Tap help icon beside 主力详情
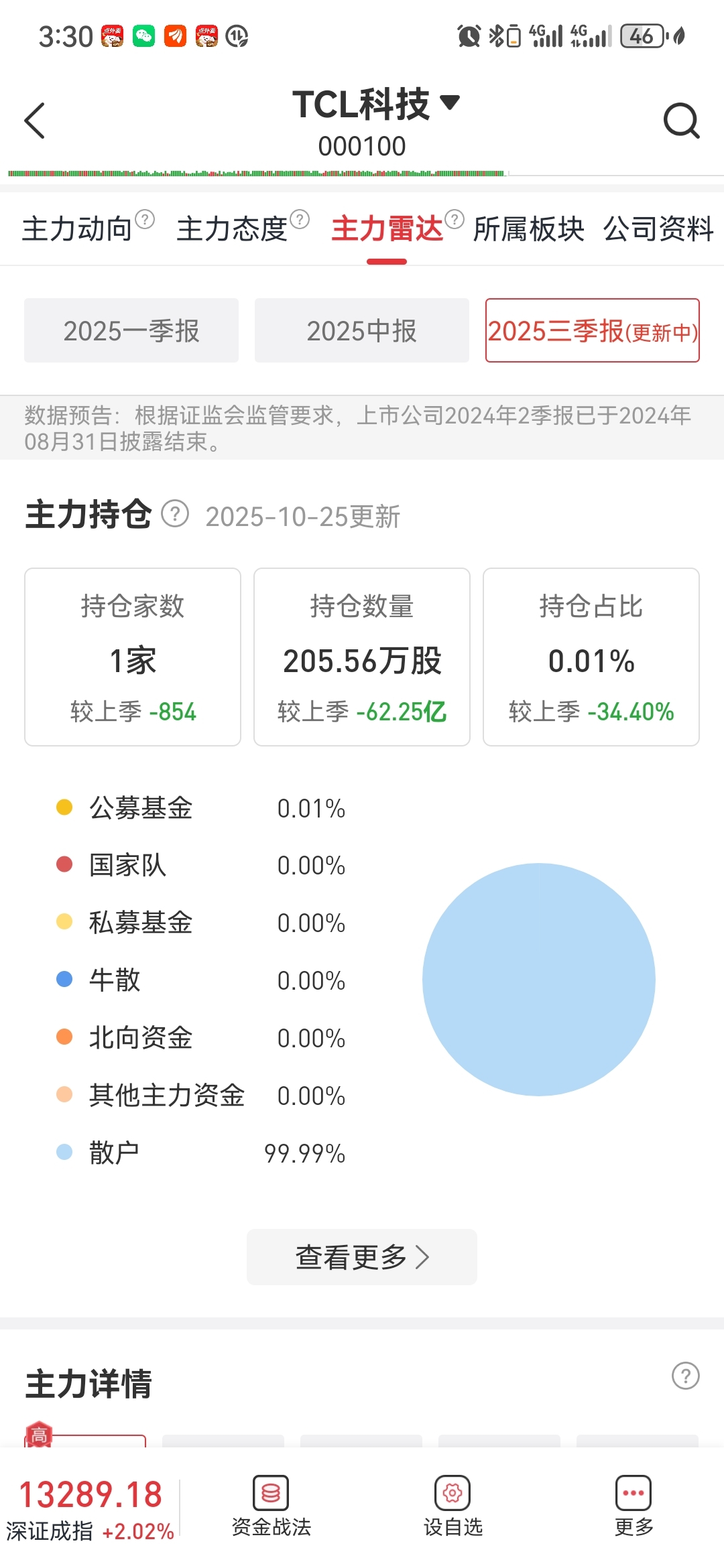The image size is (724, 1568). (x=685, y=1376)
